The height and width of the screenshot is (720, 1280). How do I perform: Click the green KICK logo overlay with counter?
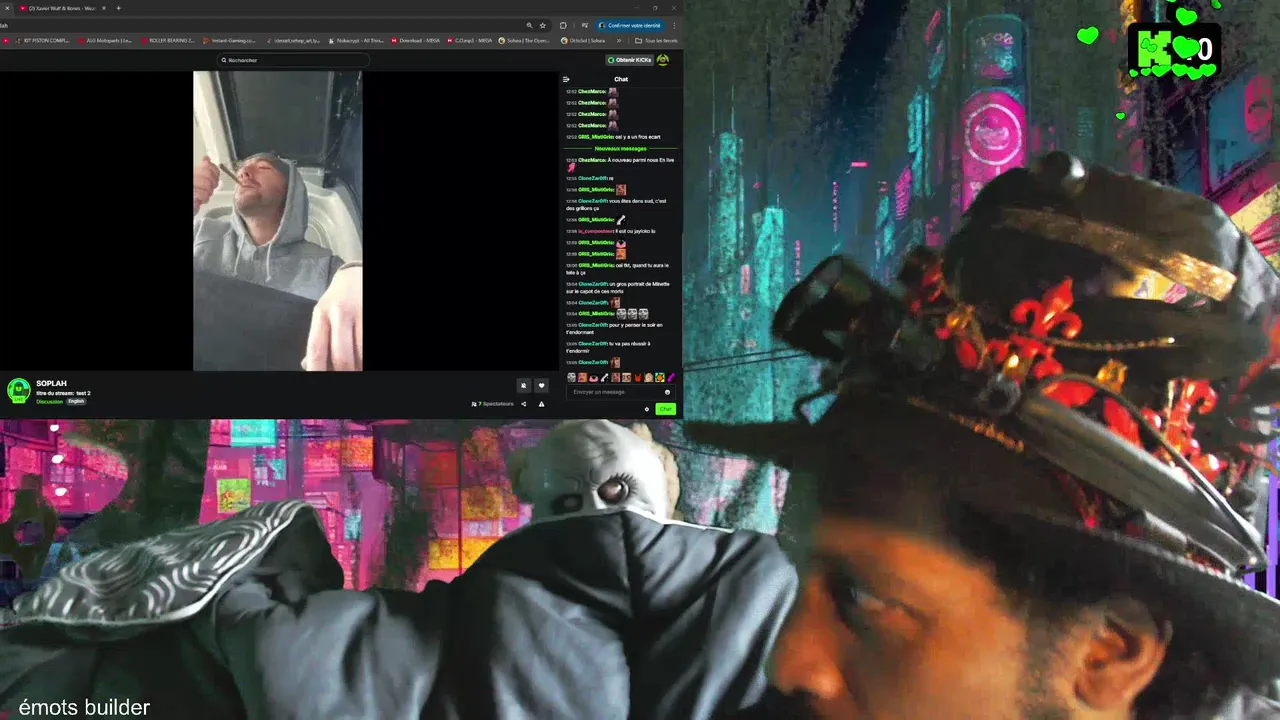pos(1172,49)
